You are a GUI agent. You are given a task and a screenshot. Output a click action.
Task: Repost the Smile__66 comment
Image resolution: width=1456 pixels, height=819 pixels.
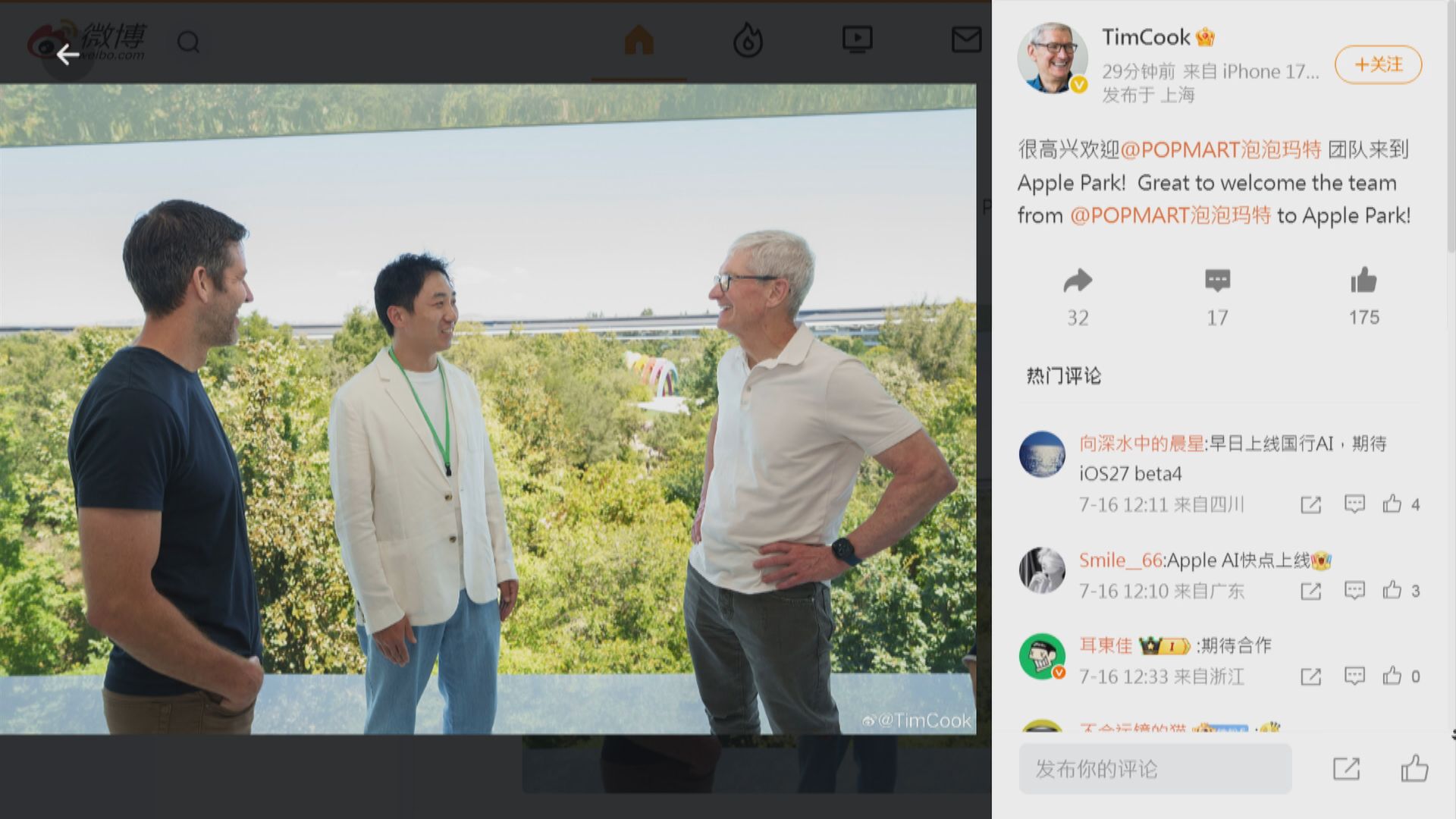[x=1310, y=591]
